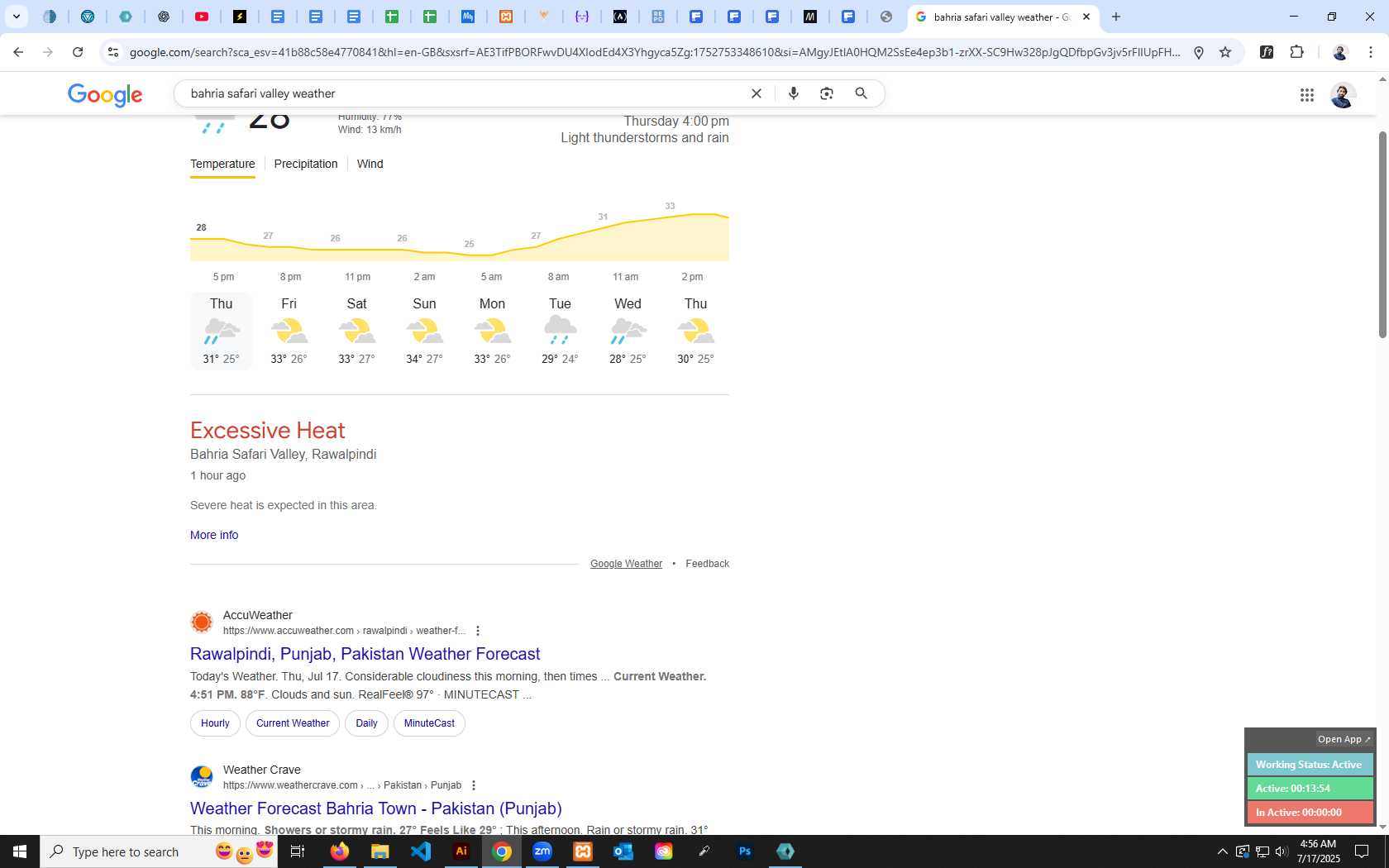Click the page vertical scrollbar thumb
Screen dimensions: 1389x868
point(1382,234)
